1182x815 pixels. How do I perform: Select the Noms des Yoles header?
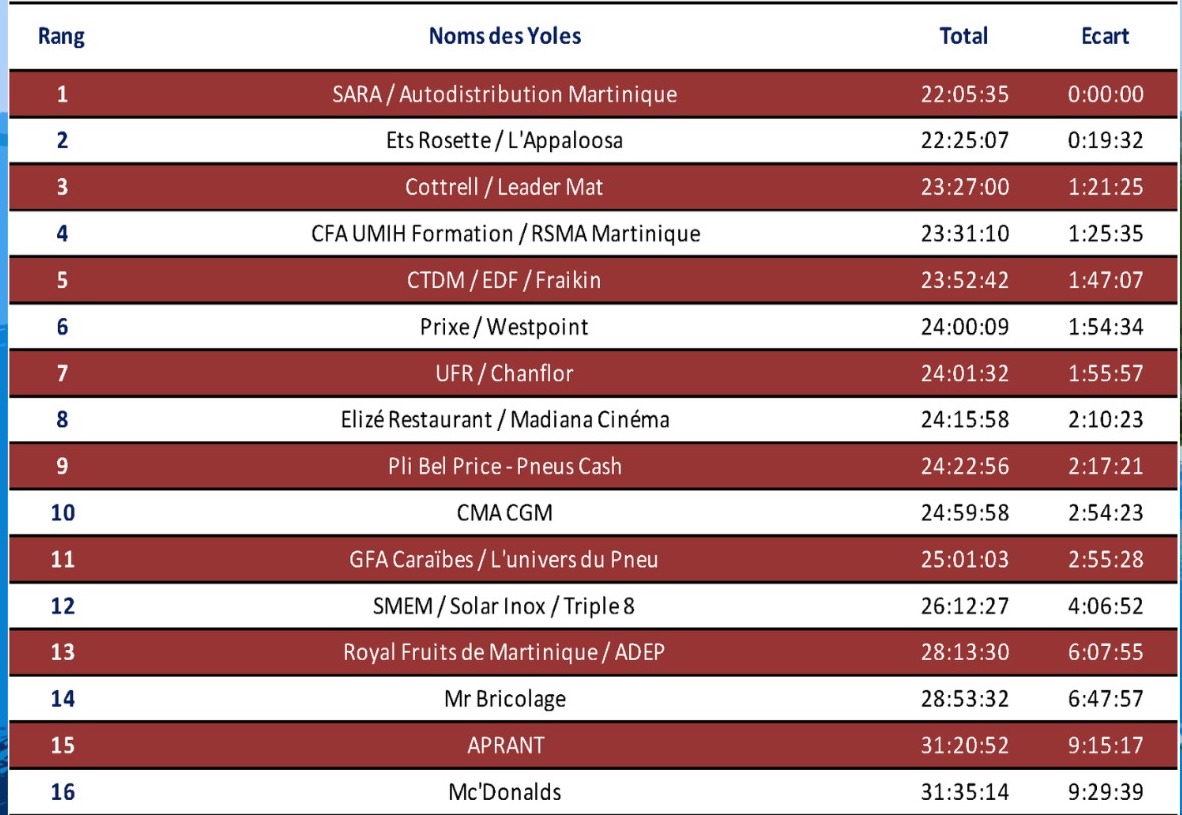(x=504, y=36)
